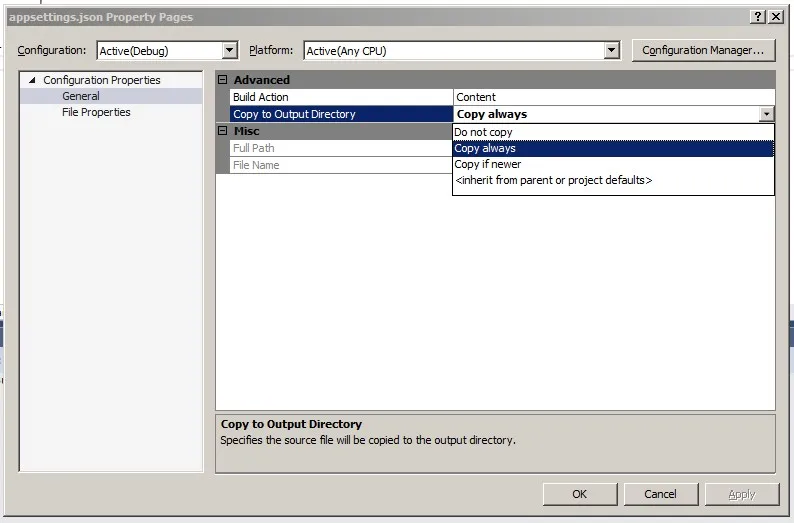Click the Copy to Output Directory description heading
The width and height of the screenshot is (794, 523).
[291, 424]
